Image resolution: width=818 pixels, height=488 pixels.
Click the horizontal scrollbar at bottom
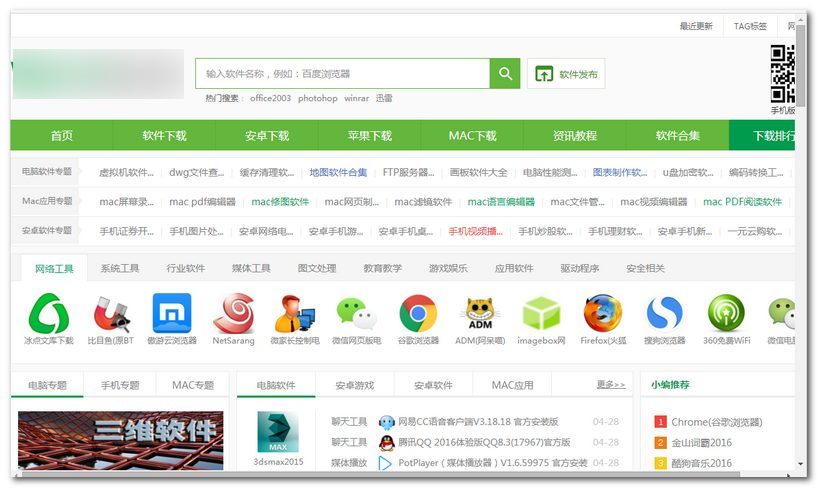[x=381, y=474]
